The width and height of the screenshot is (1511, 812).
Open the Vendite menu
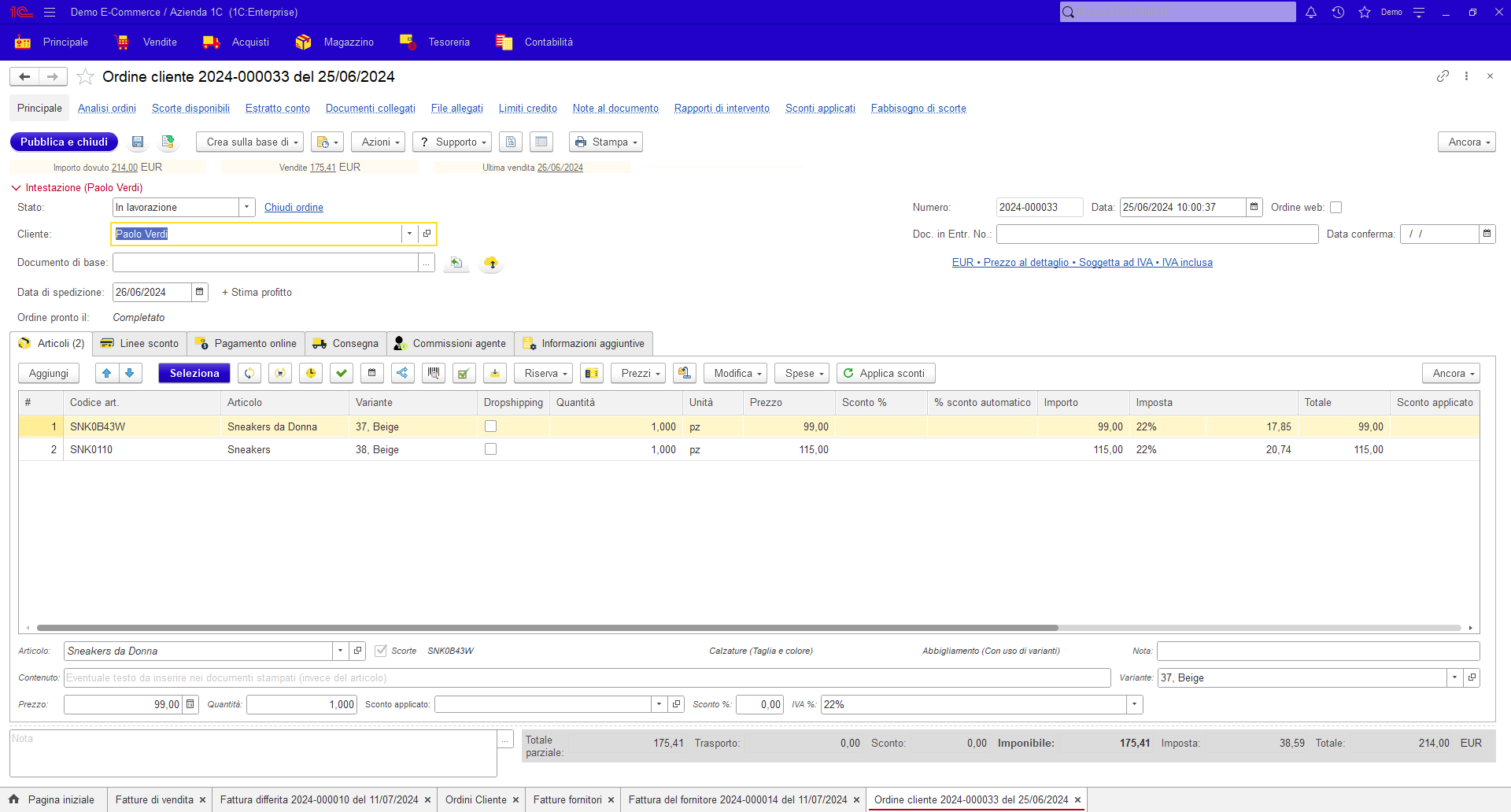coord(146,42)
